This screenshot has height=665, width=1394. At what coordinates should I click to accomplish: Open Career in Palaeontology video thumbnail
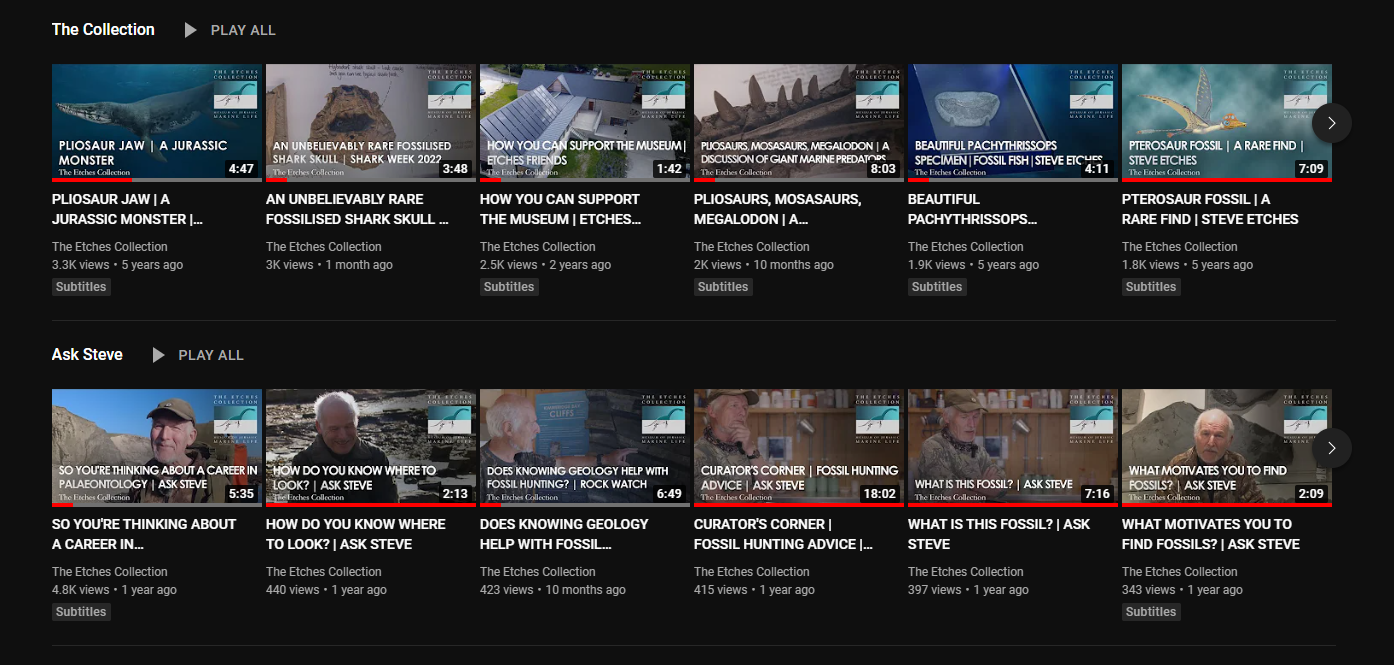click(x=157, y=448)
